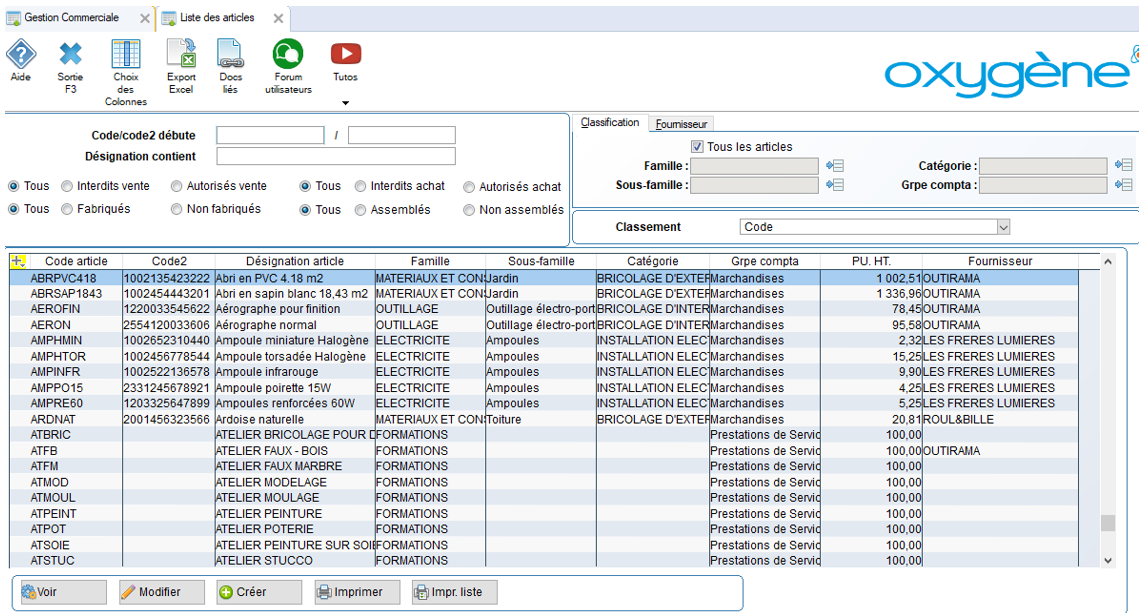This screenshot has width=1144, height=613.
Task: Click the Modifier button
Action: click(x=161, y=592)
